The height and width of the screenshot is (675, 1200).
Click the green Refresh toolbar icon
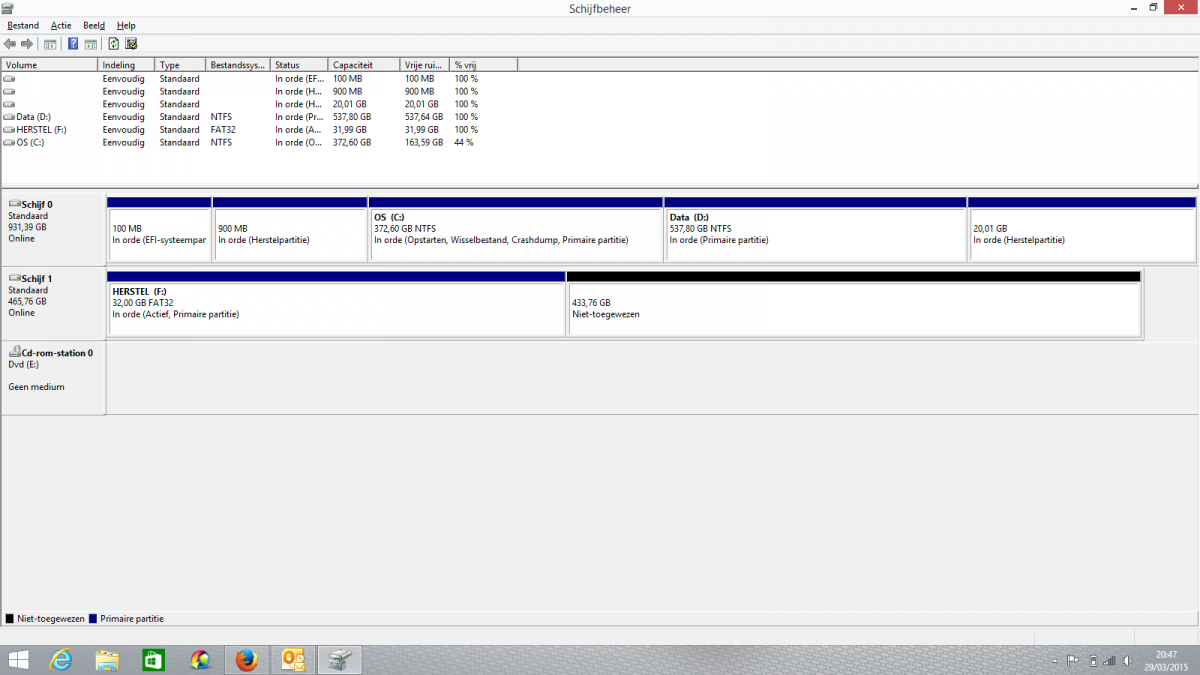(x=114, y=44)
